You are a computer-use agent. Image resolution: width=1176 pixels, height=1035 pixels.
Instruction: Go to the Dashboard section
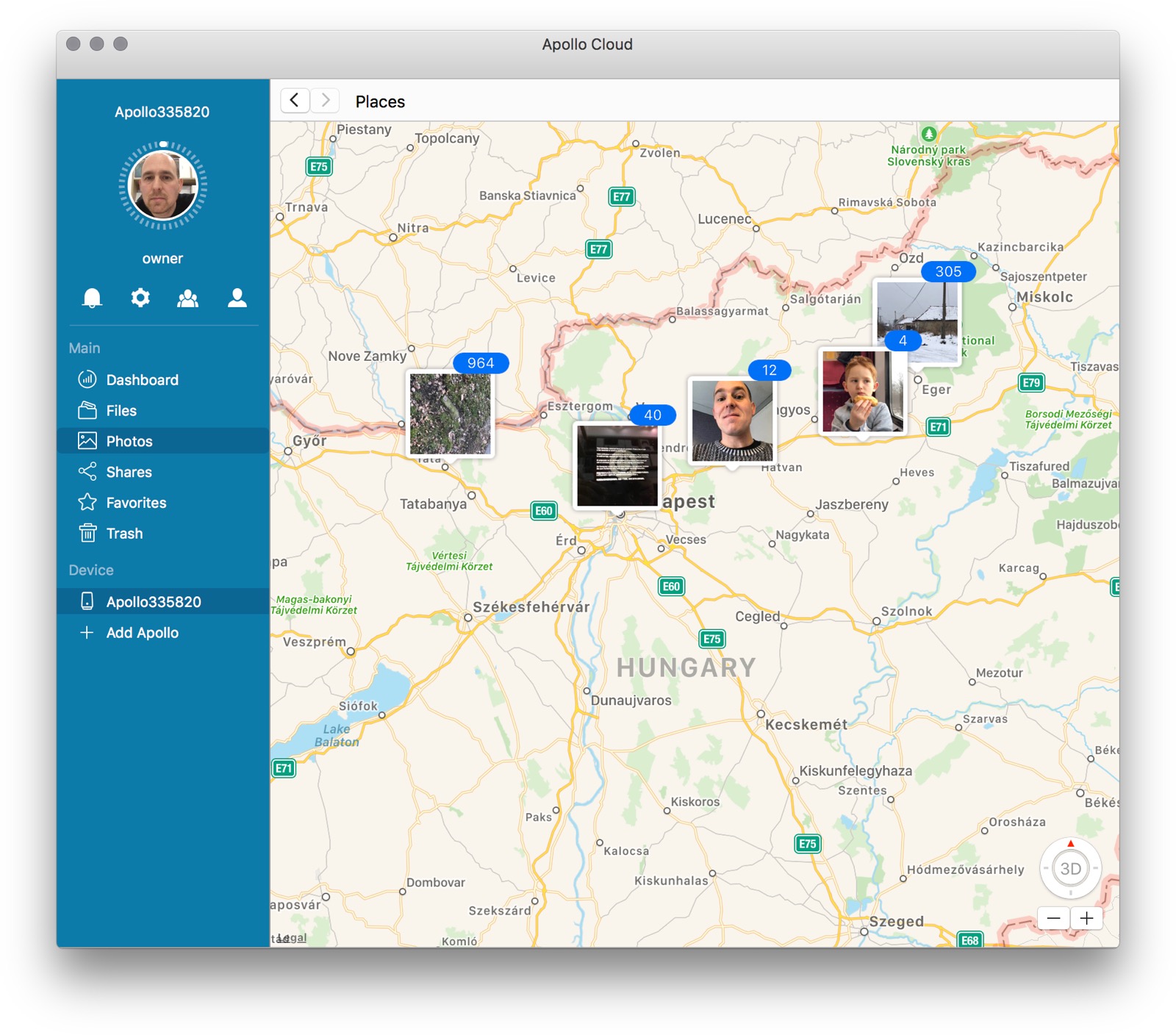point(163,379)
